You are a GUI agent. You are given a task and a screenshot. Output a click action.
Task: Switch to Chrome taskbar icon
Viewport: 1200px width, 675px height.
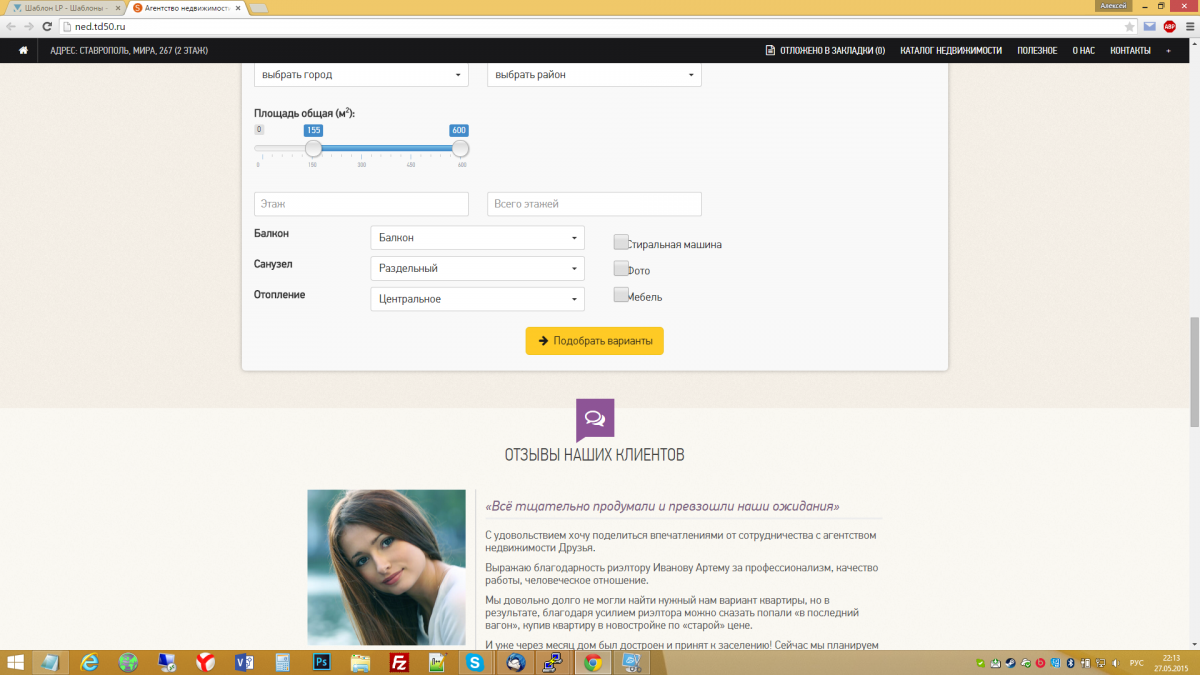pos(592,662)
